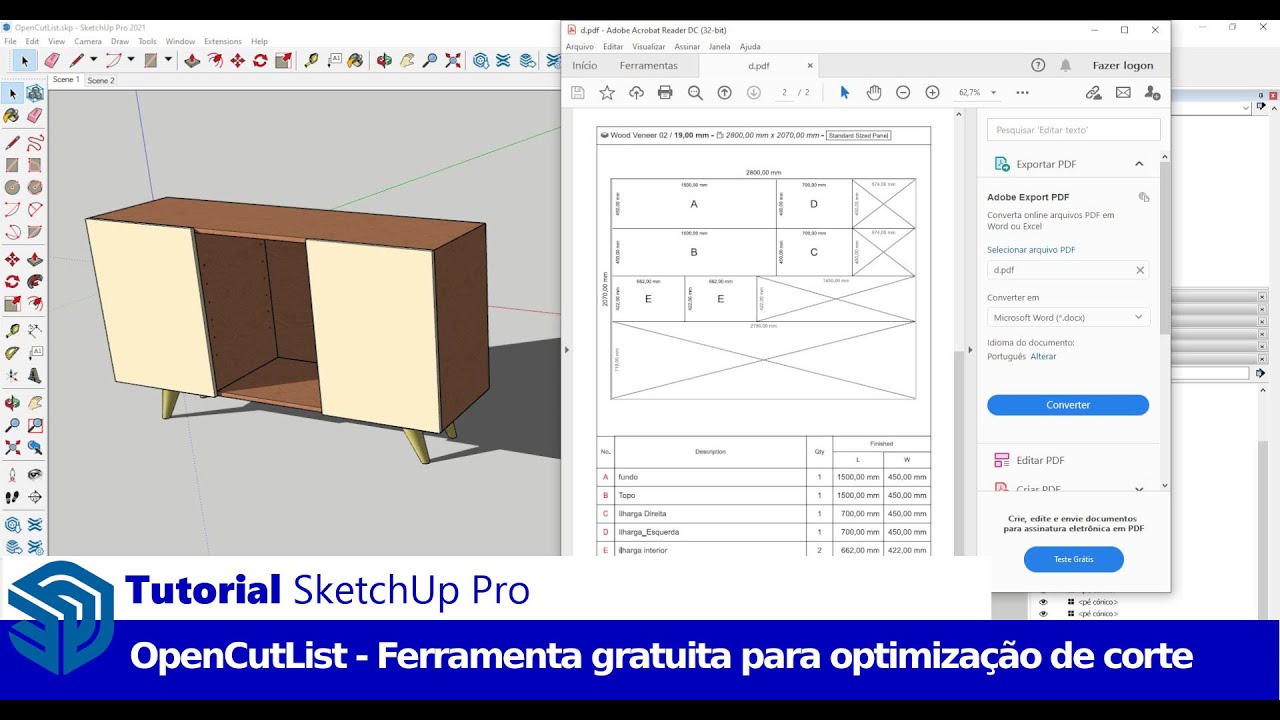The image size is (1280, 720).
Task: Open the Line tool dropdown arrow in SketchUp
Action: (x=93, y=61)
